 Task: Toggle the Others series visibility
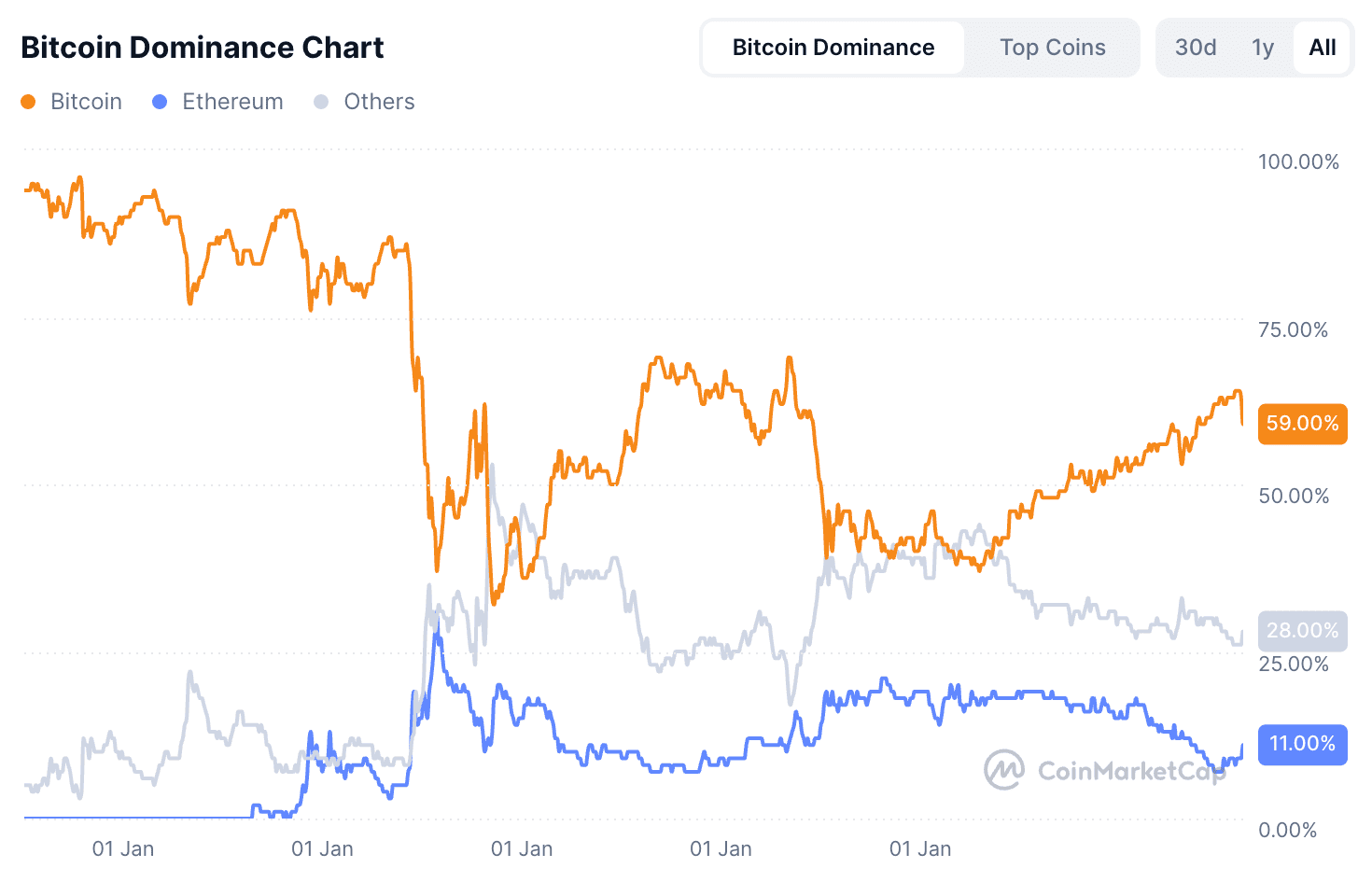click(x=364, y=101)
